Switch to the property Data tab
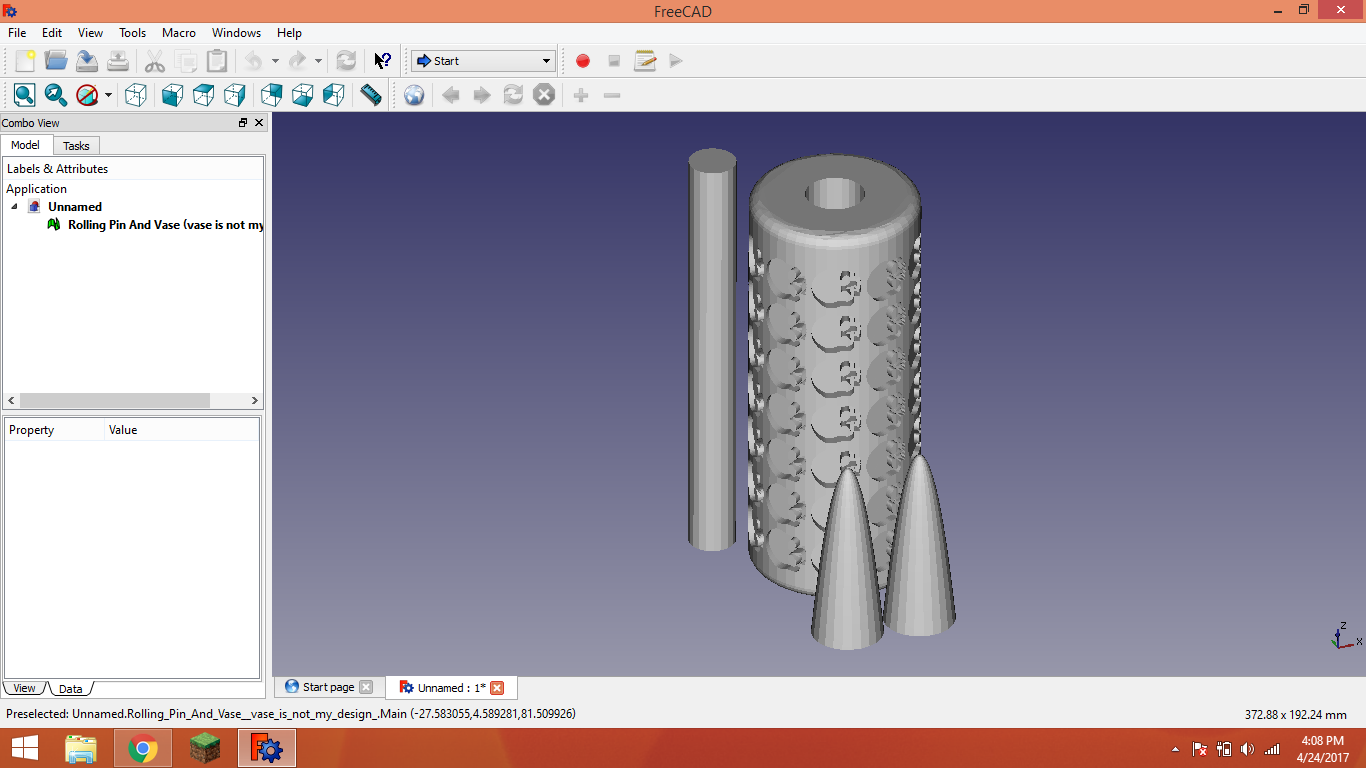 (x=70, y=689)
